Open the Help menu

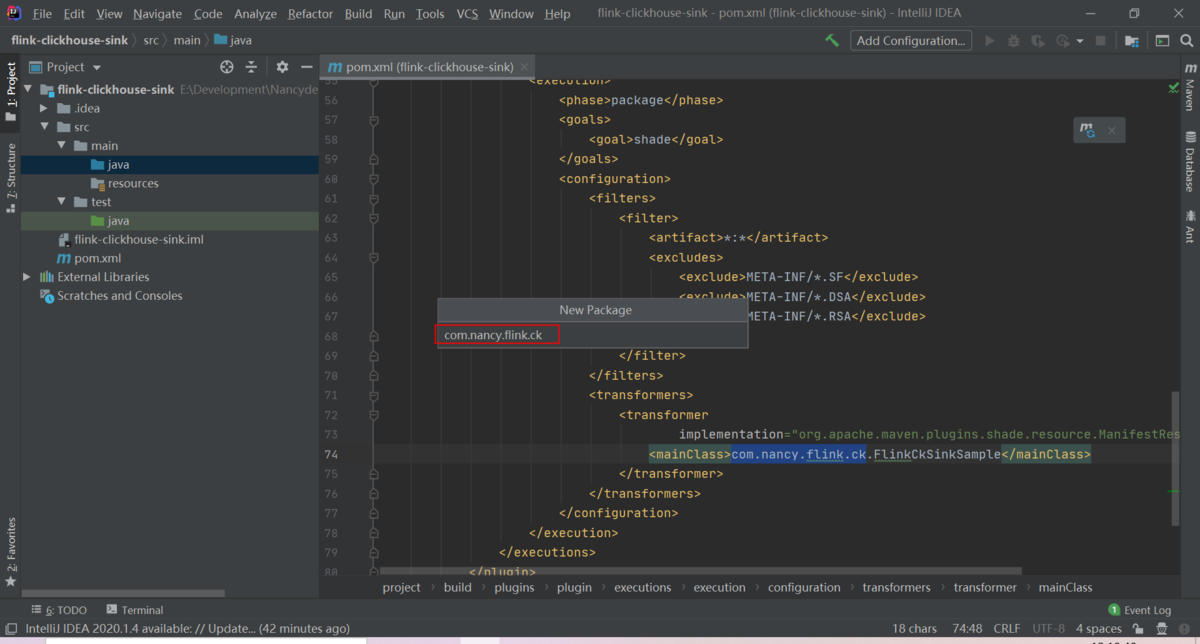tap(557, 14)
